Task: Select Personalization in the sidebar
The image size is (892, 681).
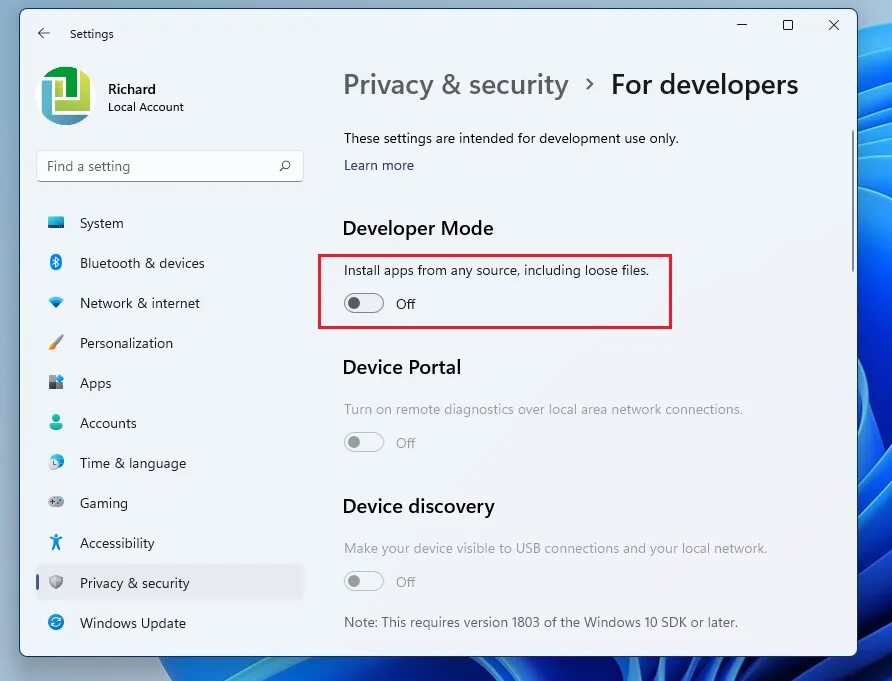Action: point(170,343)
